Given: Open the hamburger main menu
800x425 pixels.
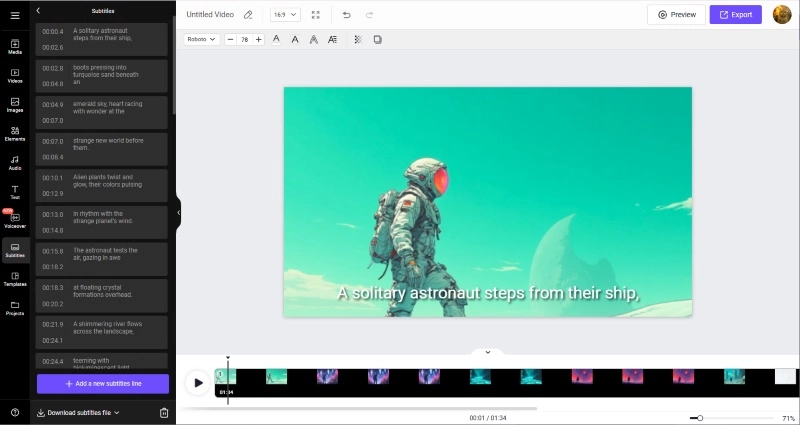Looking at the screenshot, I should click(x=15, y=15).
